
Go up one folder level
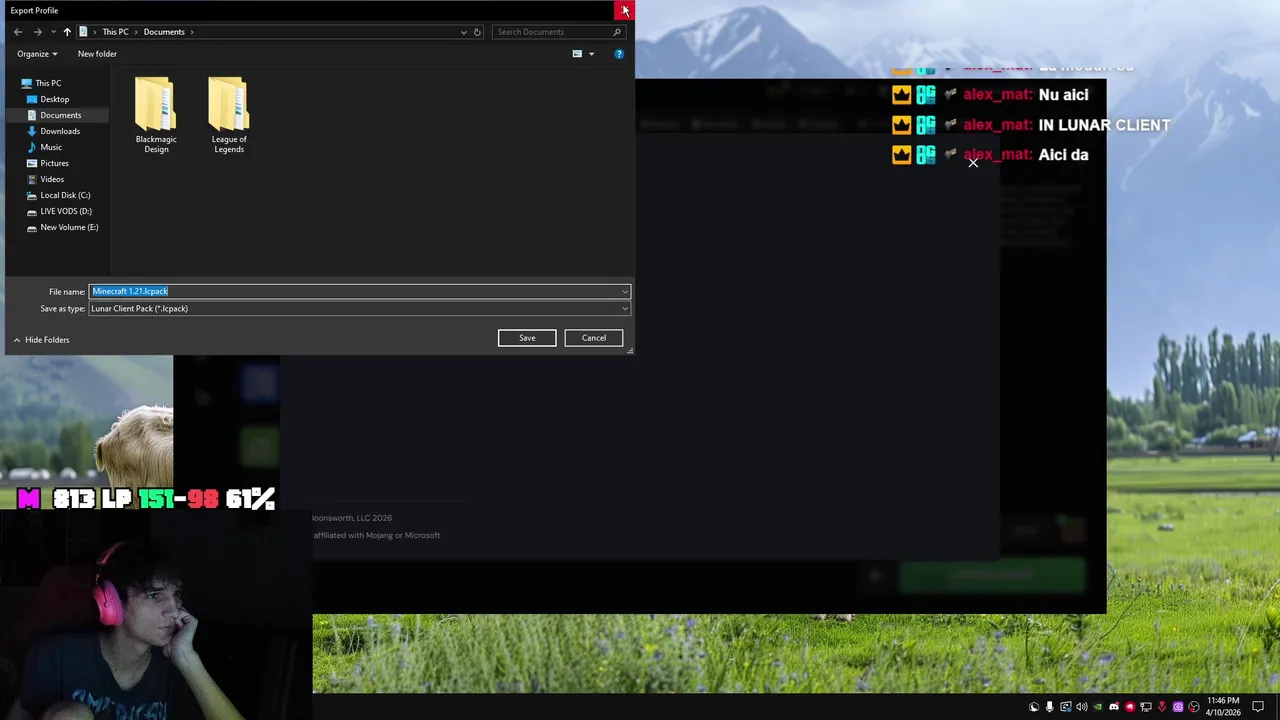point(67,32)
